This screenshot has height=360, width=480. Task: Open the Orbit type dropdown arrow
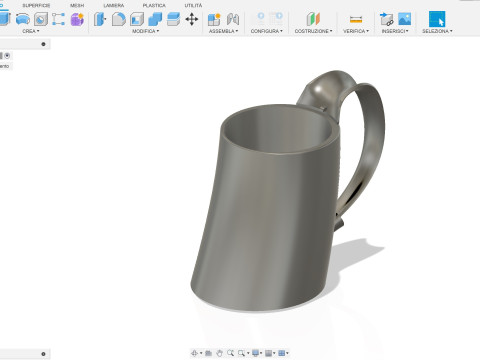[201, 353]
